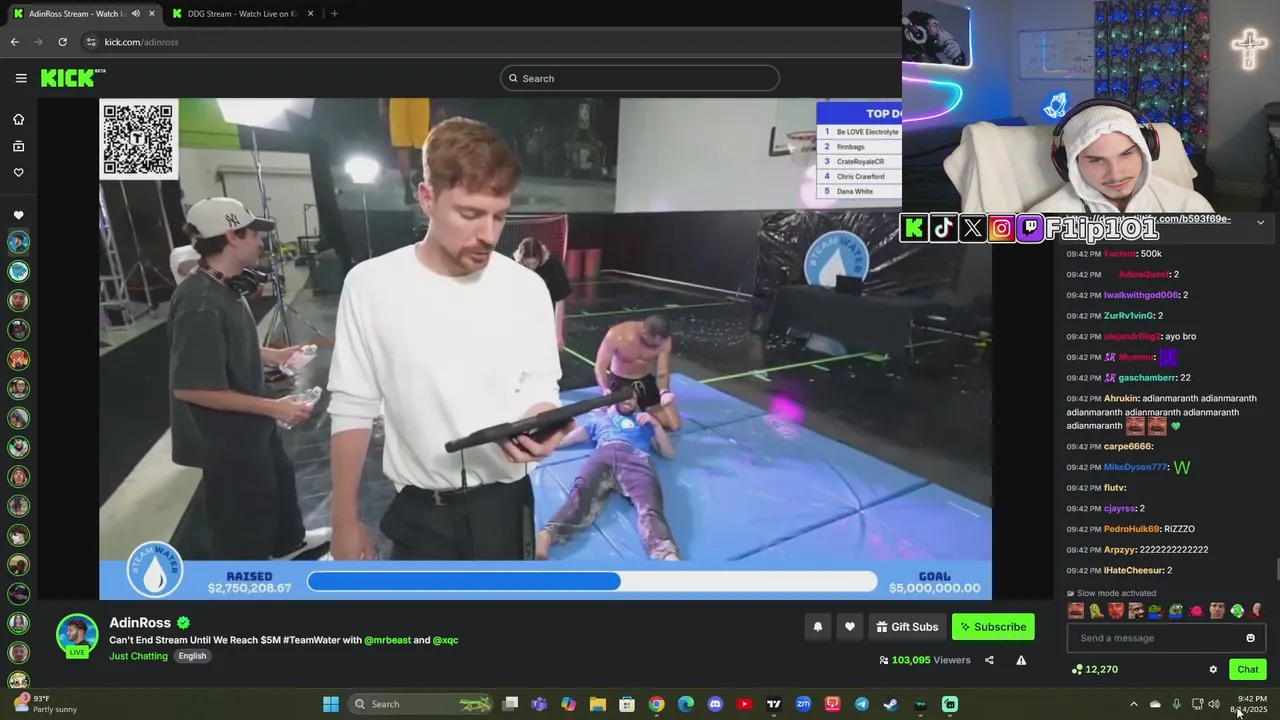Click username Ahrukin in chat
This screenshot has width=1280, height=720.
point(1121,398)
